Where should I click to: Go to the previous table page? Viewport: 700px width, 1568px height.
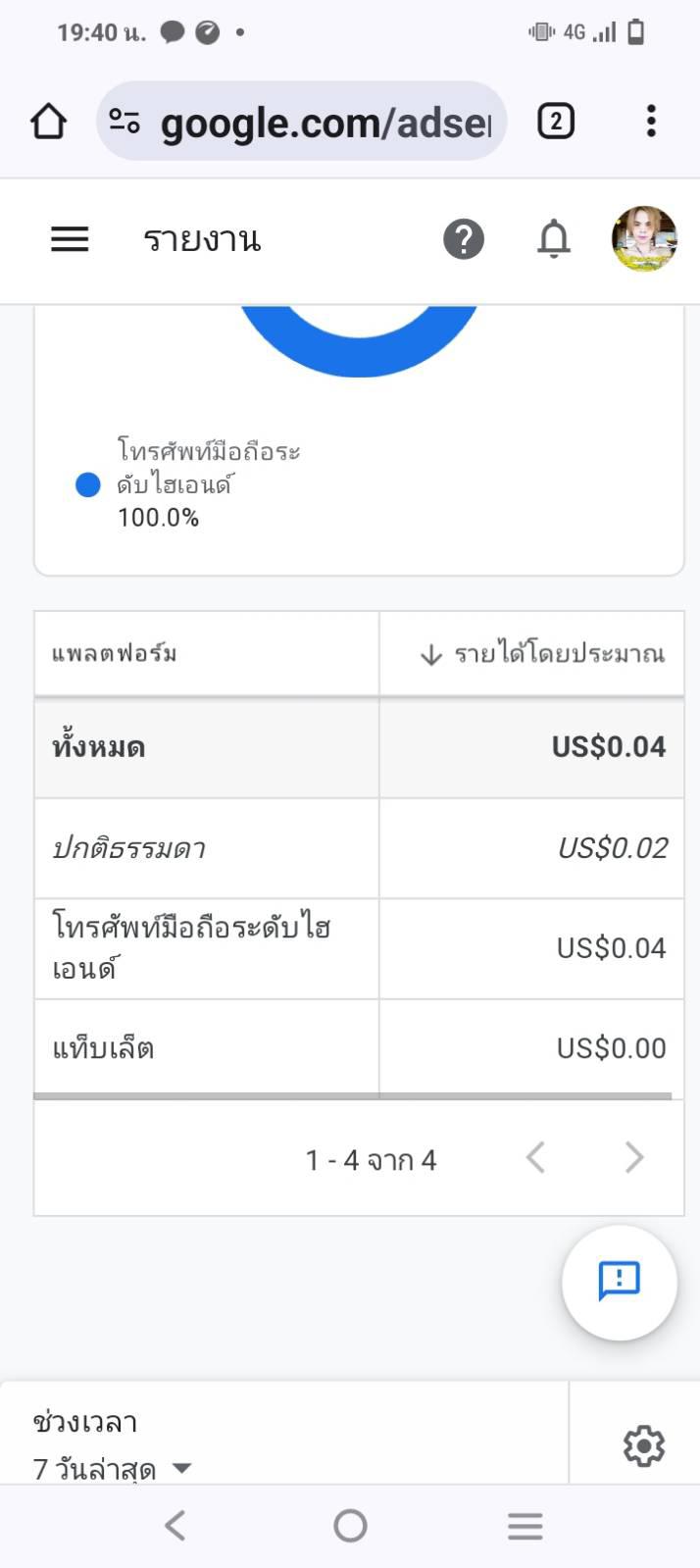click(x=535, y=1158)
